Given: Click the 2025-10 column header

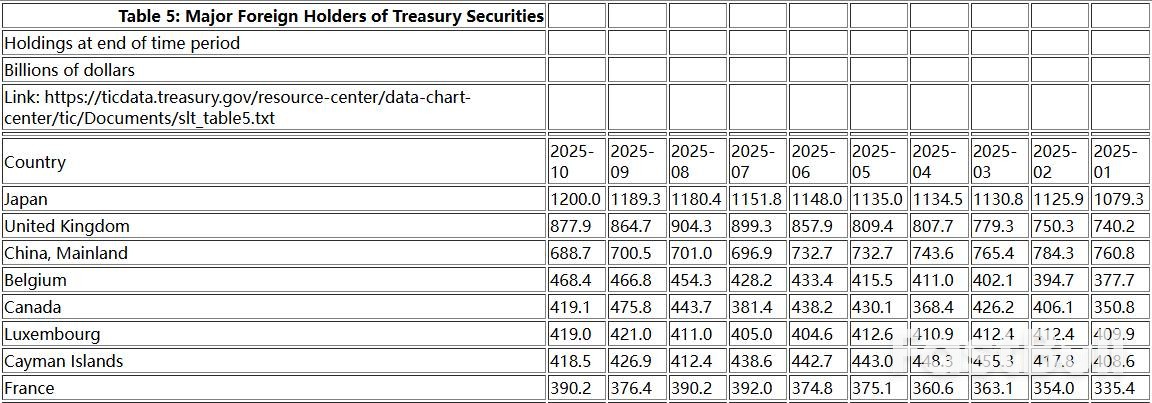Looking at the screenshot, I should (x=575, y=162).
